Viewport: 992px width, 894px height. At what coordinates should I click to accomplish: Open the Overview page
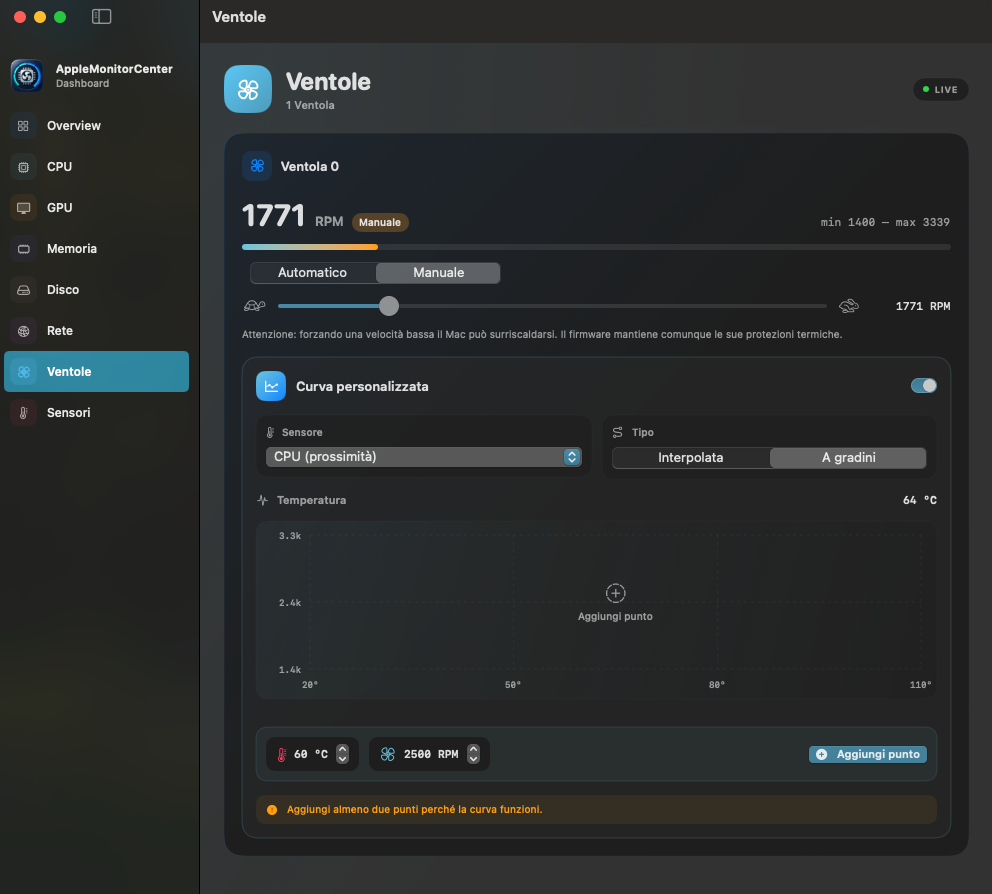(96, 126)
